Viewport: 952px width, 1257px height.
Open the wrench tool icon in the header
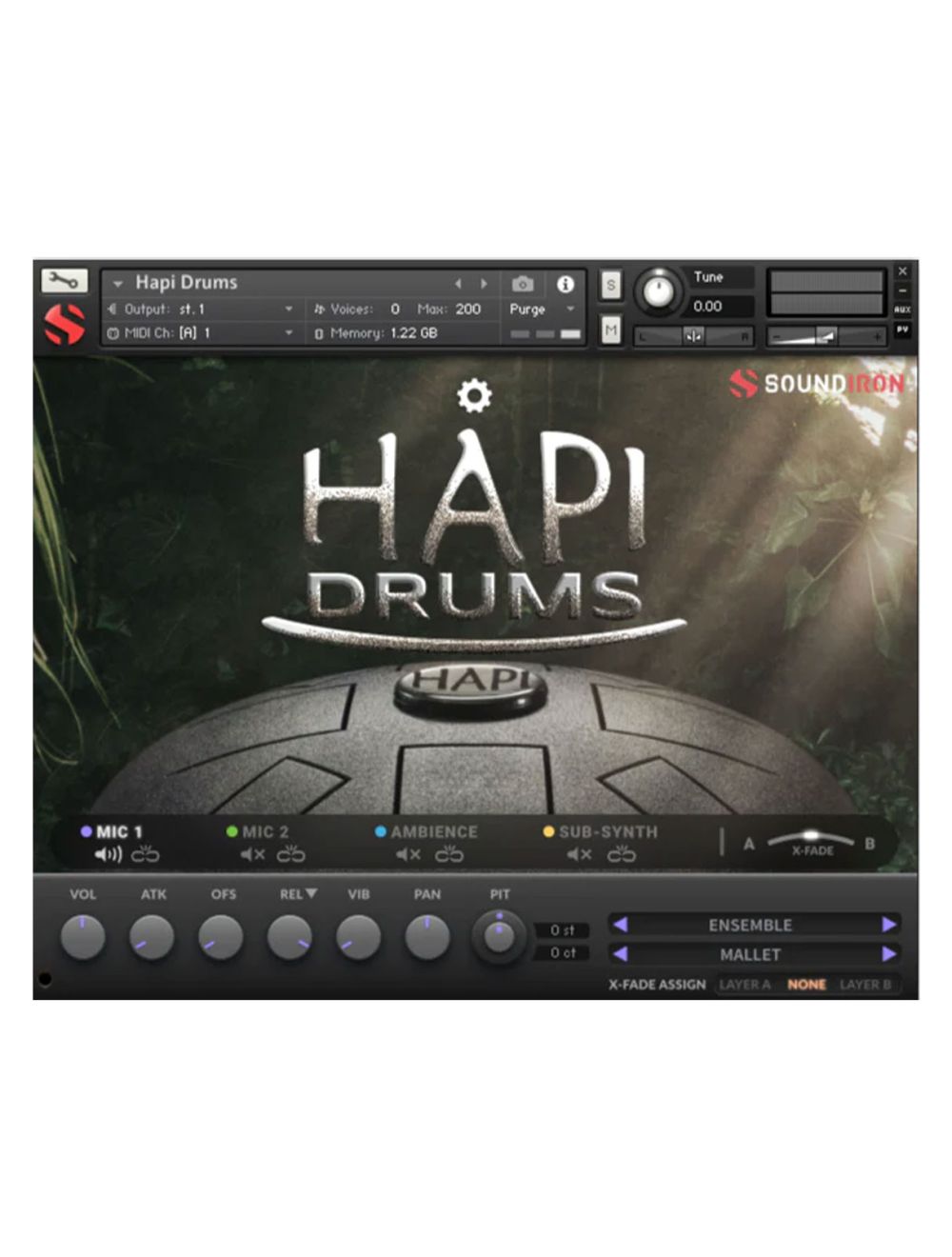(x=63, y=280)
